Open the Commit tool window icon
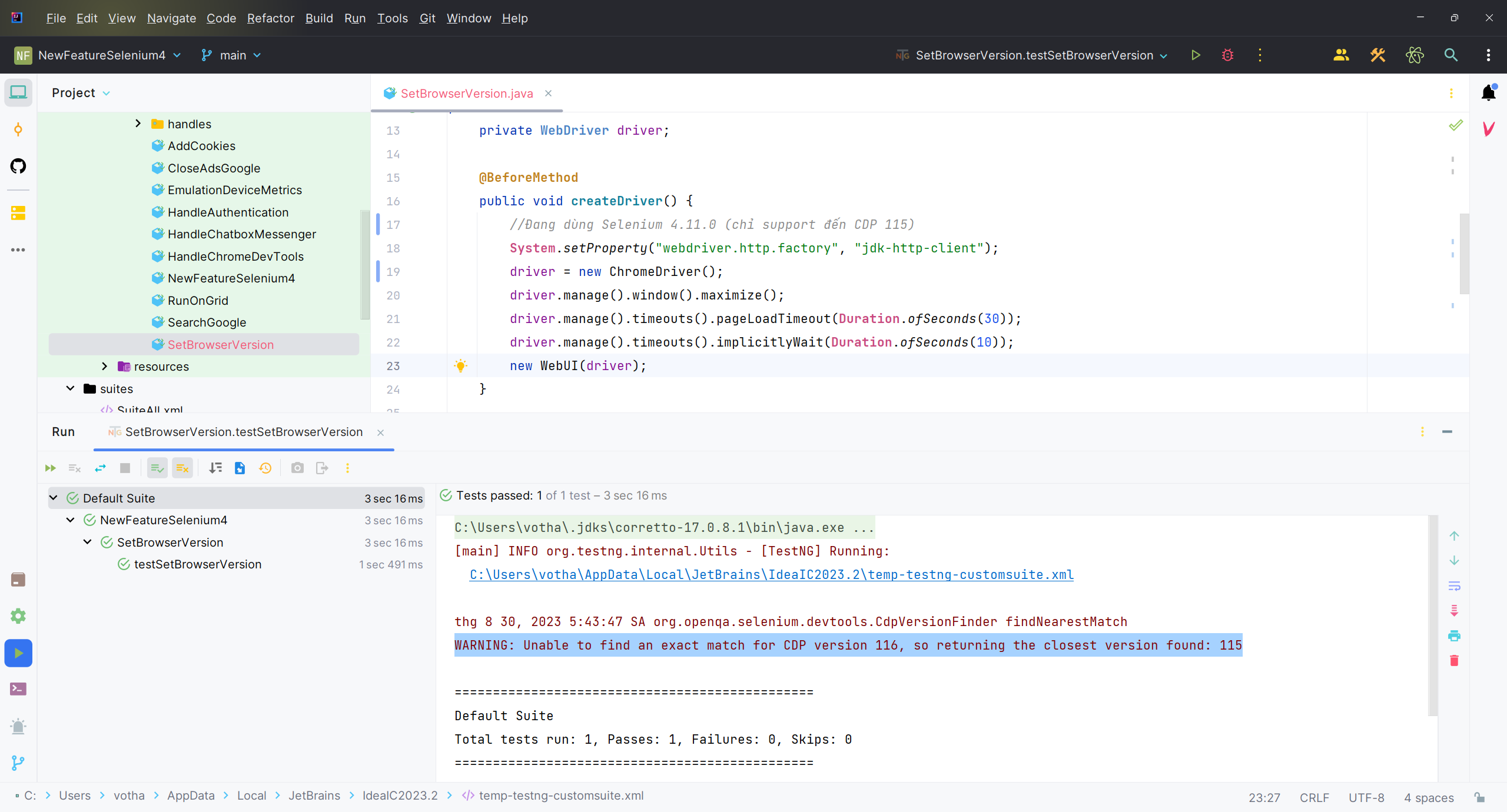Image resolution: width=1507 pixels, height=812 pixels. click(18, 129)
